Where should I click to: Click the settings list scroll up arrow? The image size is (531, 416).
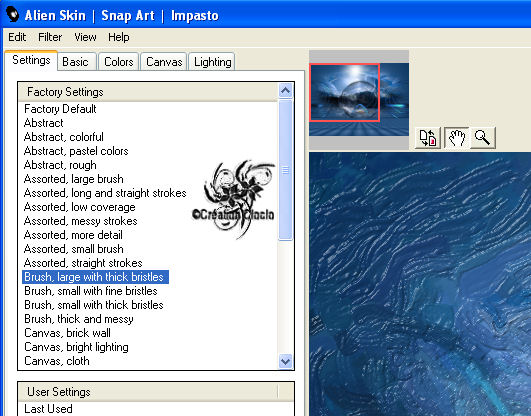pyautogui.click(x=285, y=90)
